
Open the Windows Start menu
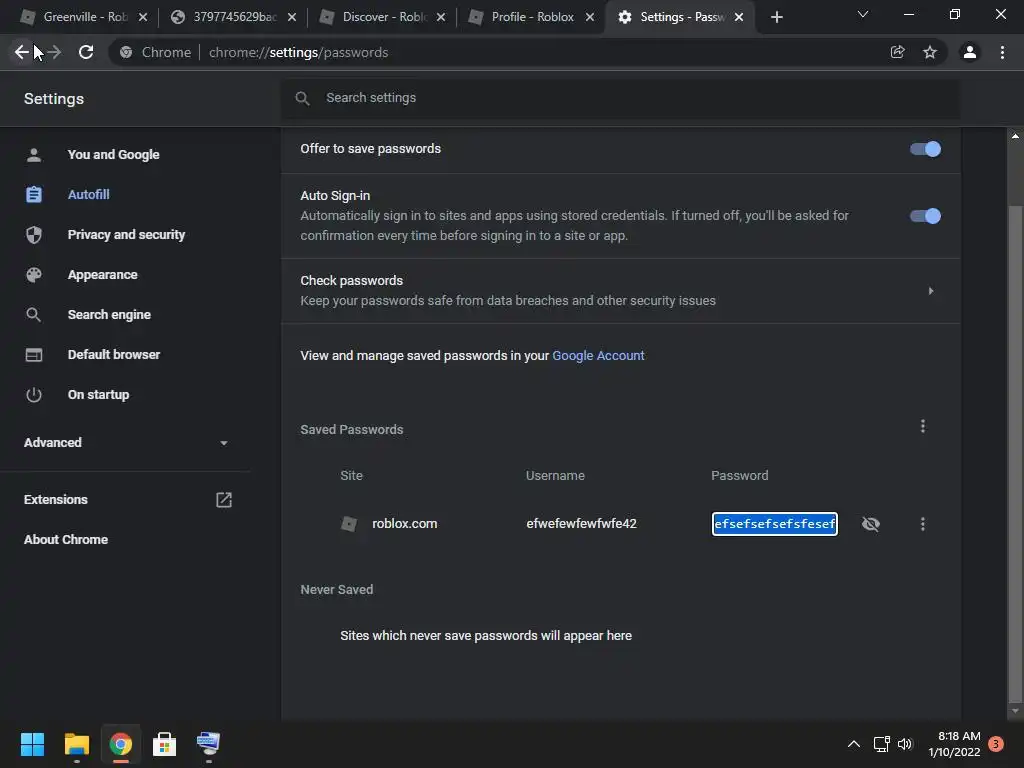pyautogui.click(x=32, y=744)
